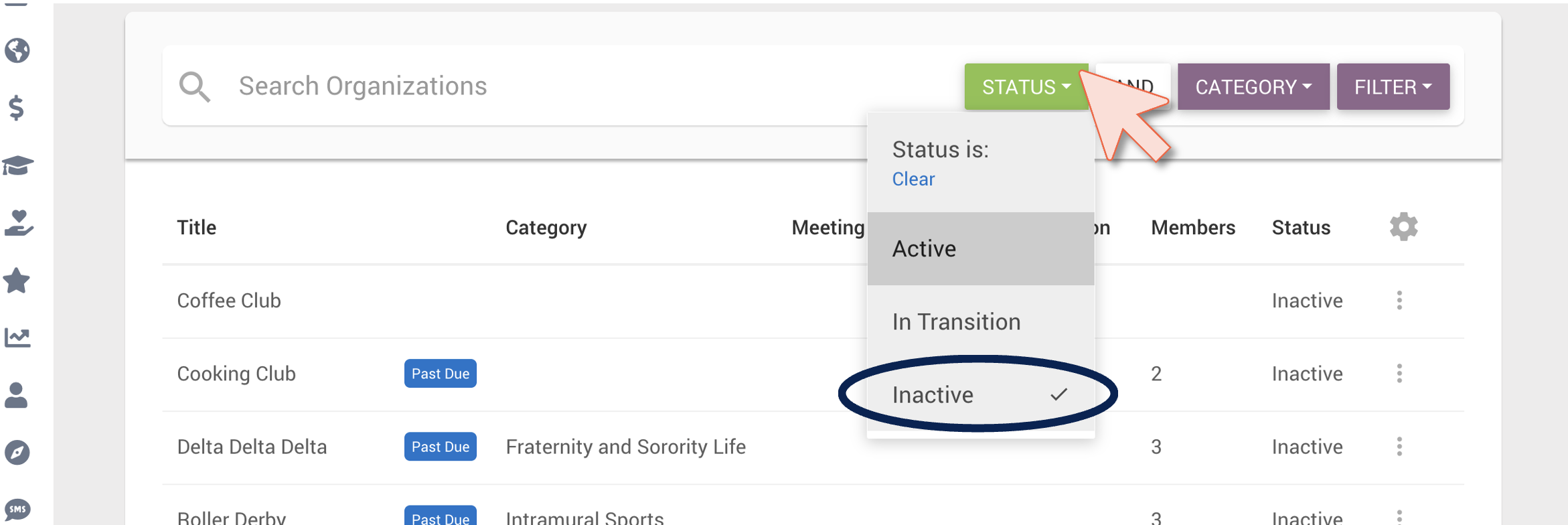Screen dimensions: 1568x525
Task: Open the Coffee Club row options menu
Action: pos(1399,301)
